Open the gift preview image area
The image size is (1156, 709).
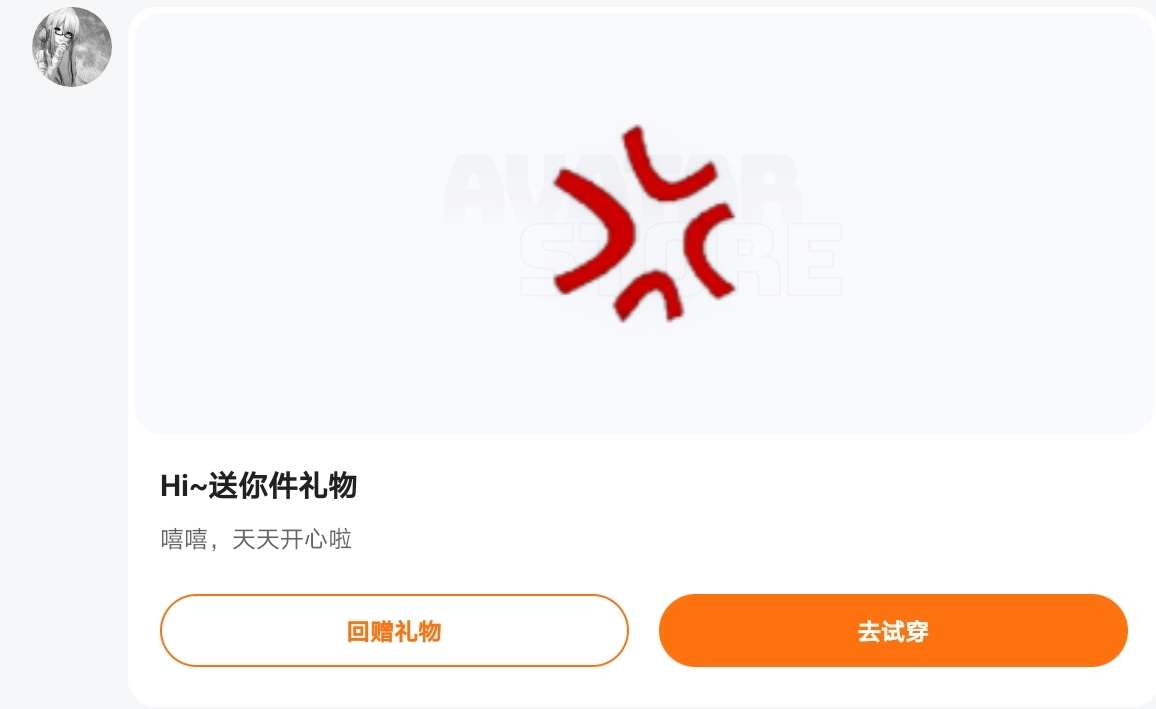click(643, 223)
